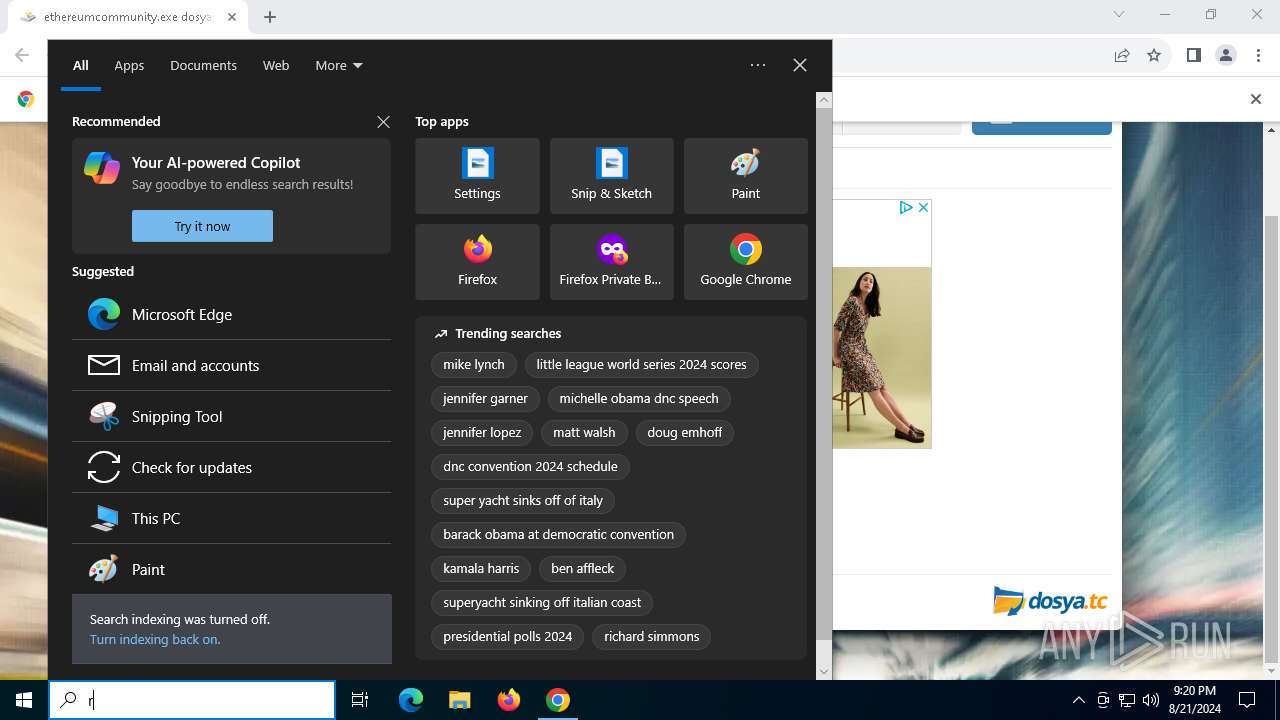Launch the Google Chrome top app tile

(x=745, y=262)
